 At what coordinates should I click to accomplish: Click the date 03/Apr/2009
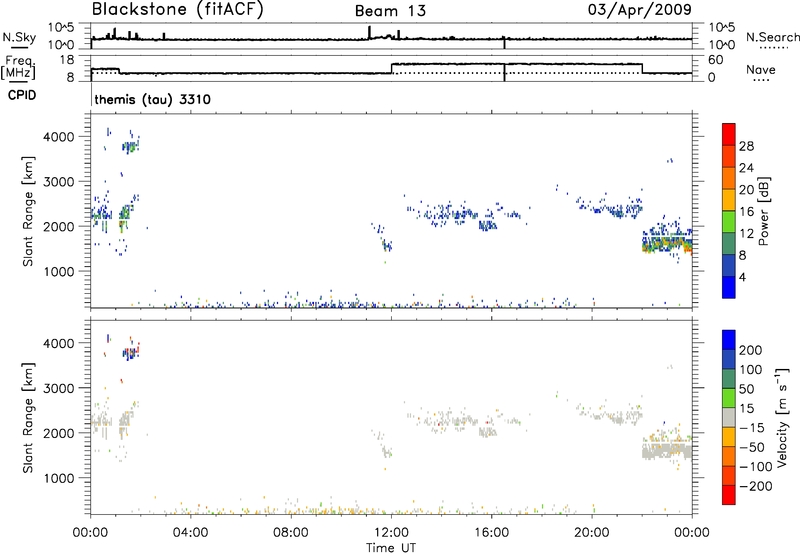point(640,10)
